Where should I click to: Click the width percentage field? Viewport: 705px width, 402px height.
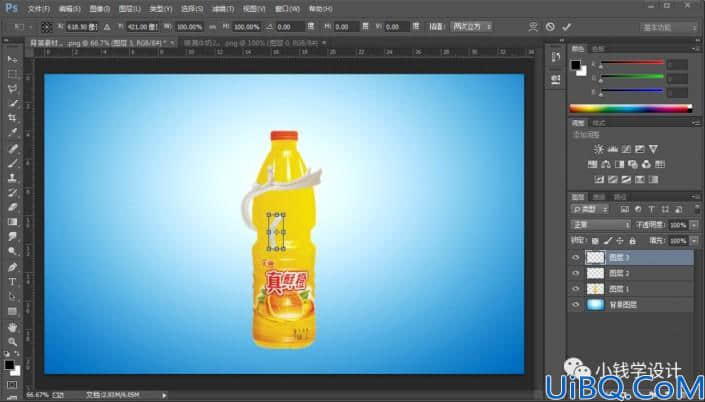(x=189, y=27)
